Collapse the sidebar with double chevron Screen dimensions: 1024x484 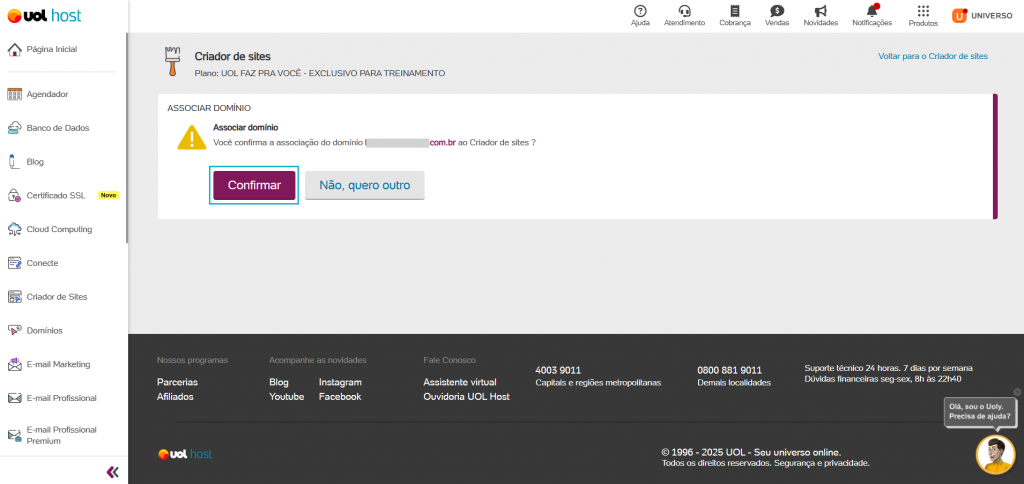pos(112,472)
